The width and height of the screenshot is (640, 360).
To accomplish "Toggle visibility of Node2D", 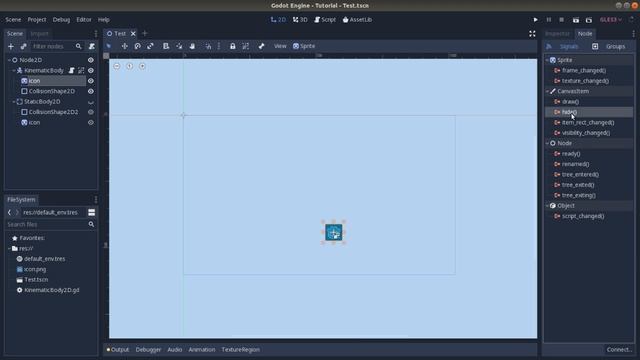I will pyautogui.click(x=91, y=60).
